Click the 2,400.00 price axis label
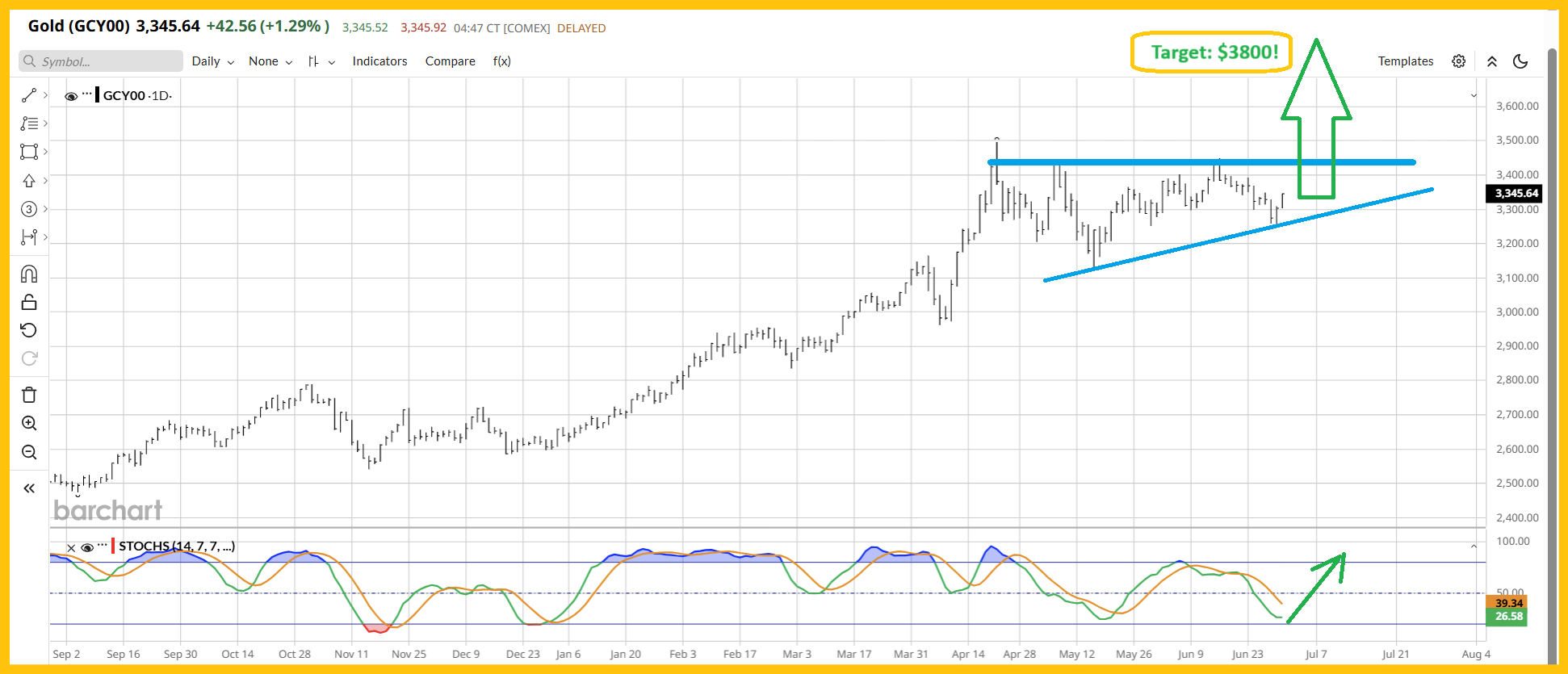Viewport: 1568px width, 674px height. [1517, 517]
